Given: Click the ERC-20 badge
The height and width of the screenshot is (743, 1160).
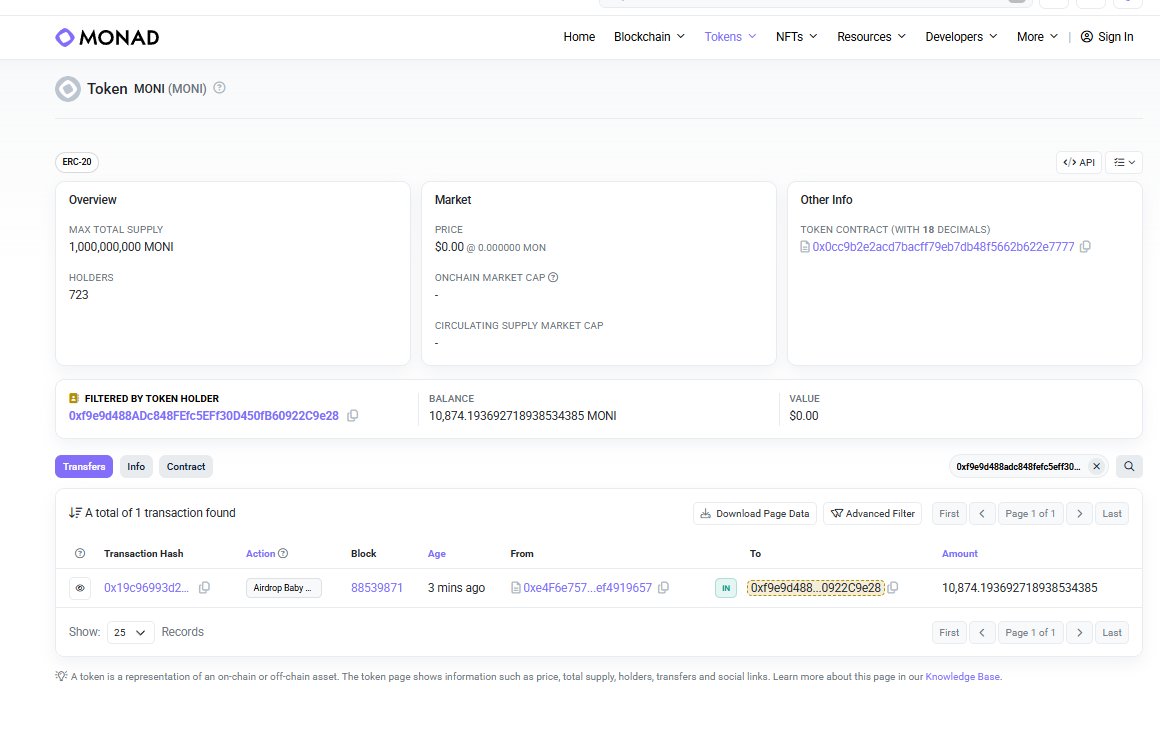Looking at the screenshot, I should coord(77,162).
